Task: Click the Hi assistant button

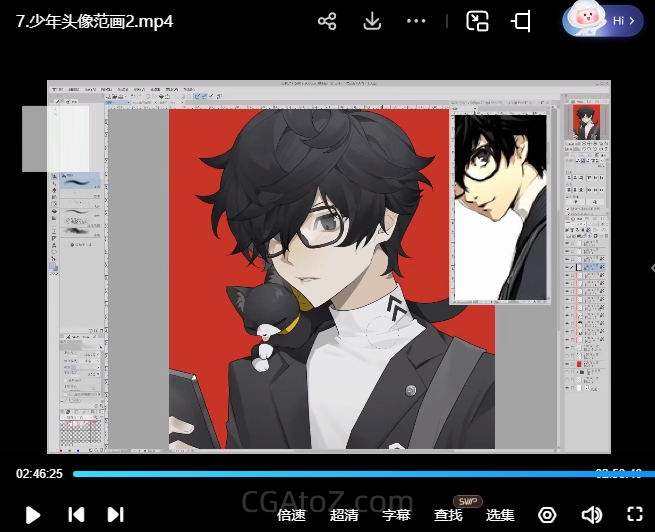Action: pyautogui.click(x=603, y=20)
